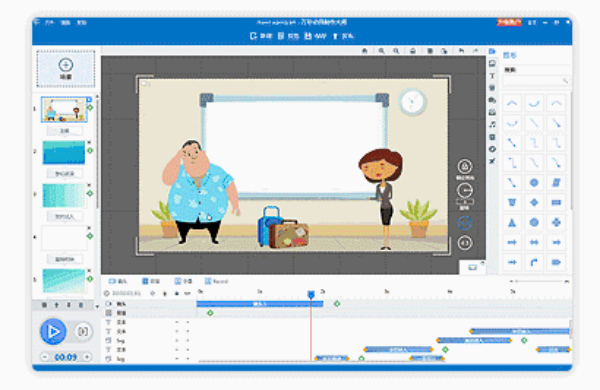
Task: Insert the downward curved arc shape
Action: [534, 103]
